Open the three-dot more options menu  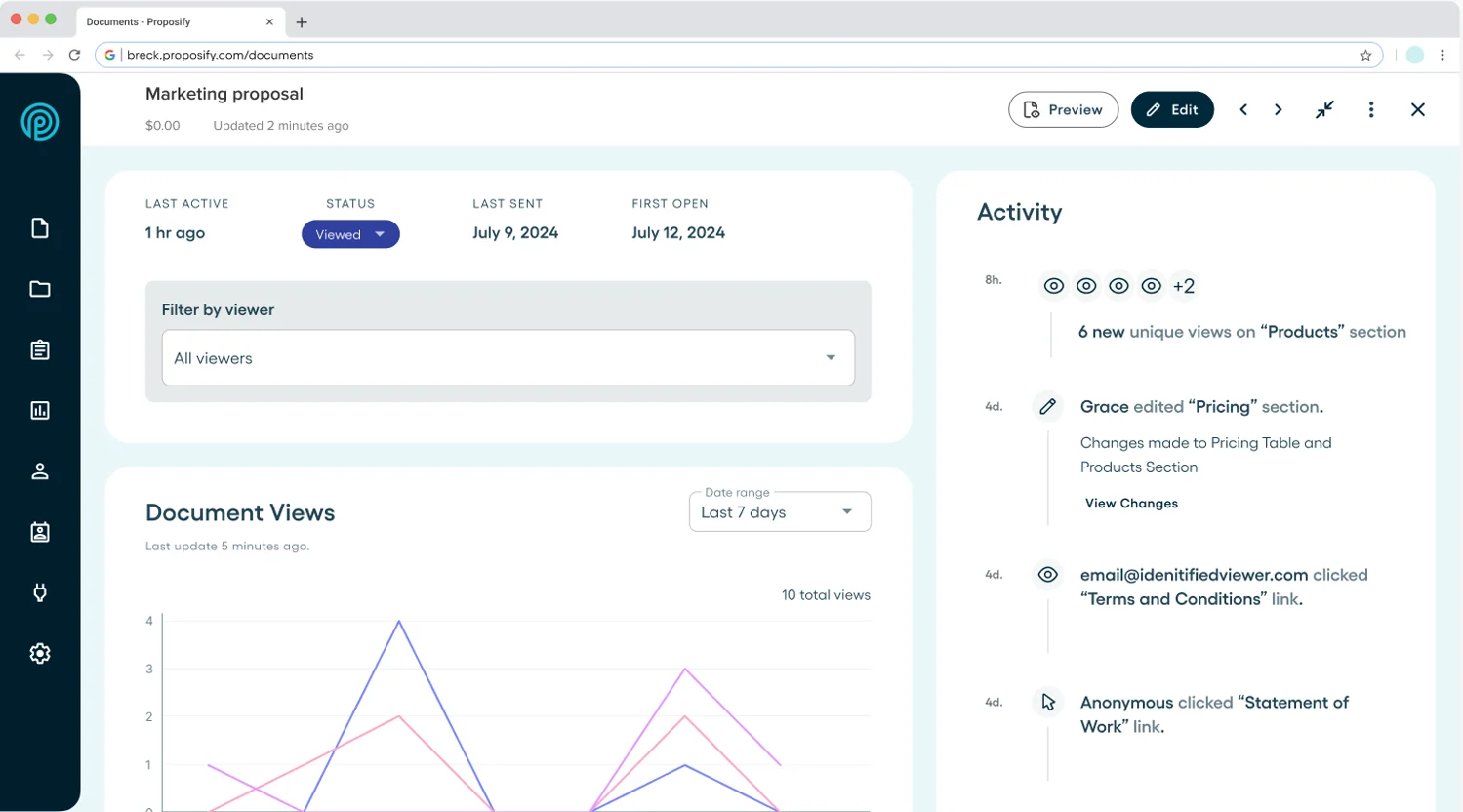[x=1371, y=110]
